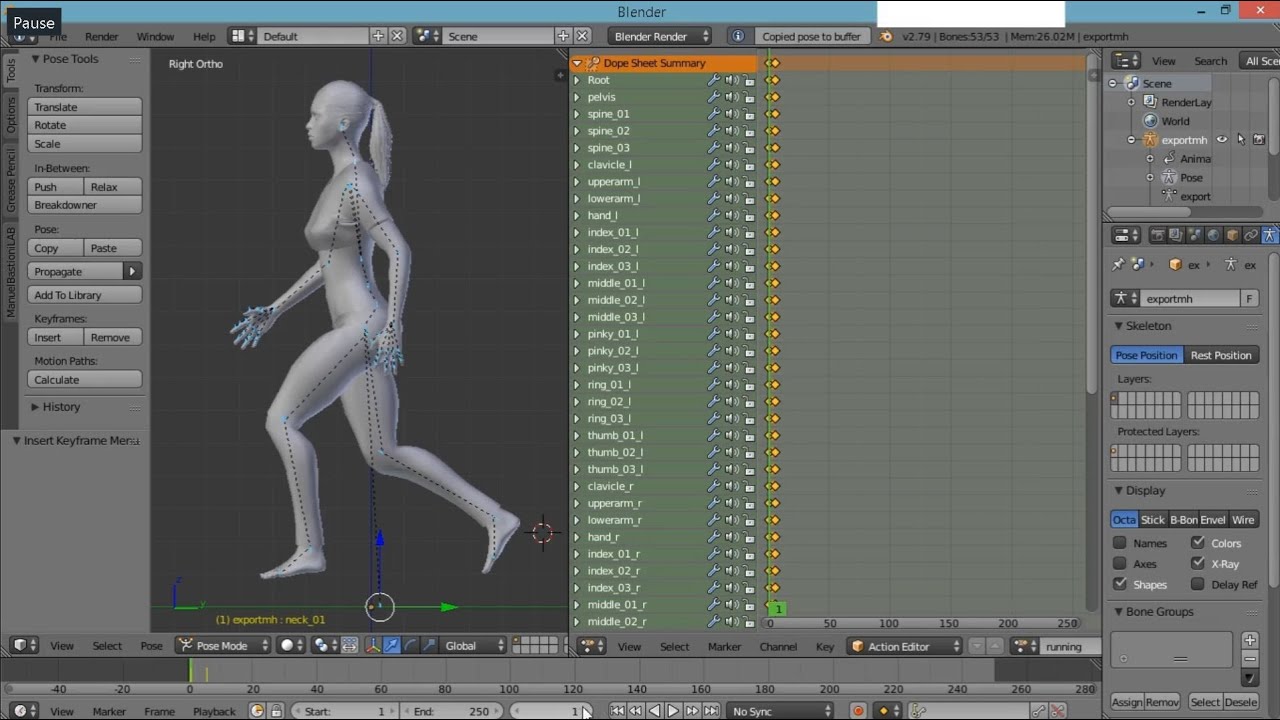Click play animation forward button
The image size is (1280, 720).
coord(673,711)
